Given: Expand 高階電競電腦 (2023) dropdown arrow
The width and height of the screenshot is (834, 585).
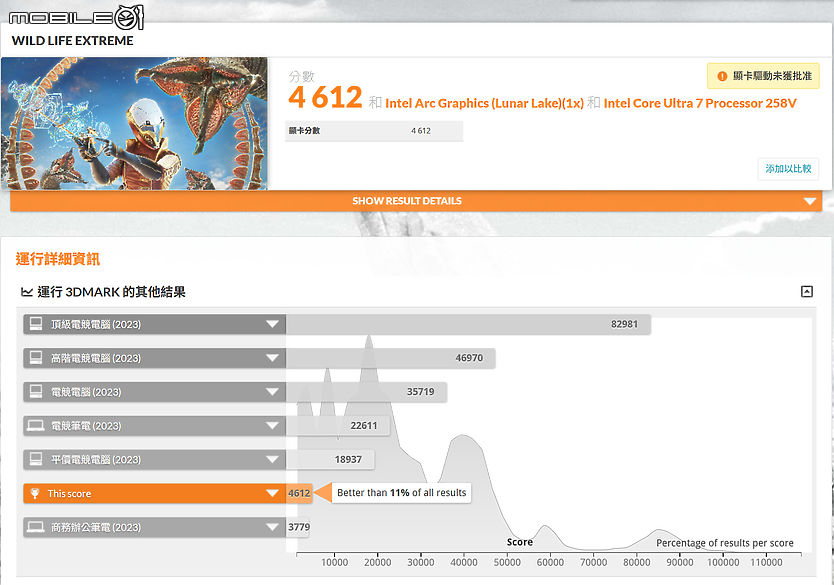Looking at the screenshot, I should pyautogui.click(x=272, y=358).
